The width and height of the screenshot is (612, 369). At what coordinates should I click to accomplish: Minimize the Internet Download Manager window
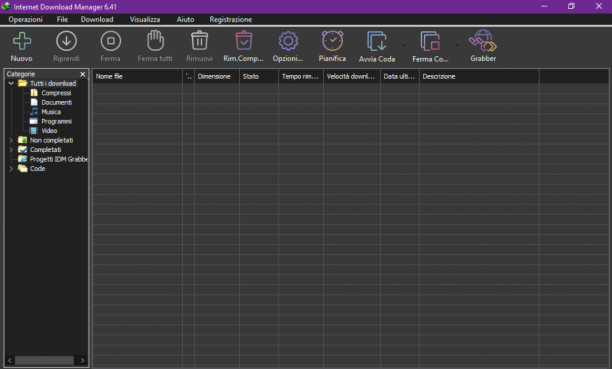pos(544,6)
